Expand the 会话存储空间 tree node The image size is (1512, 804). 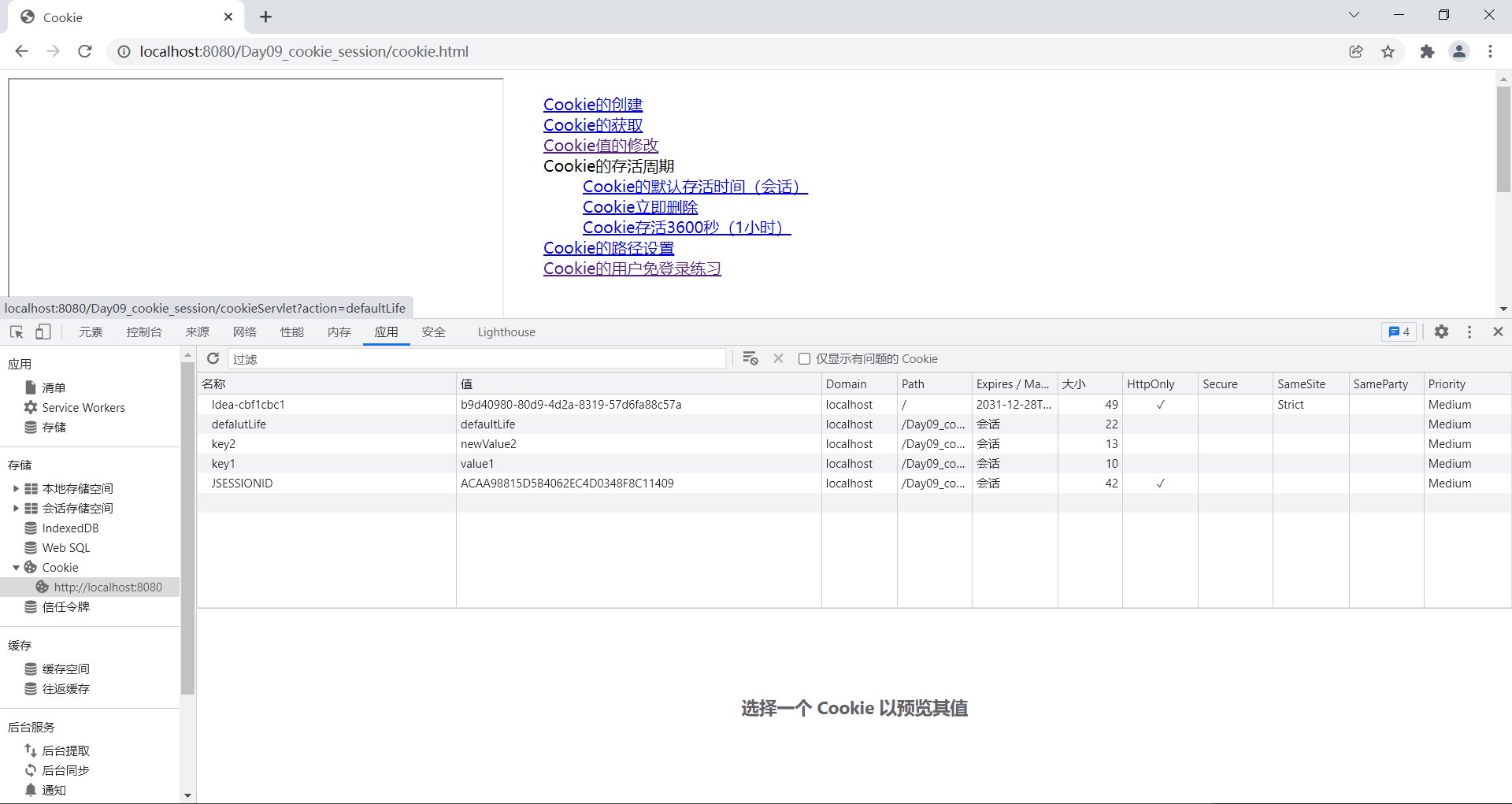16,508
